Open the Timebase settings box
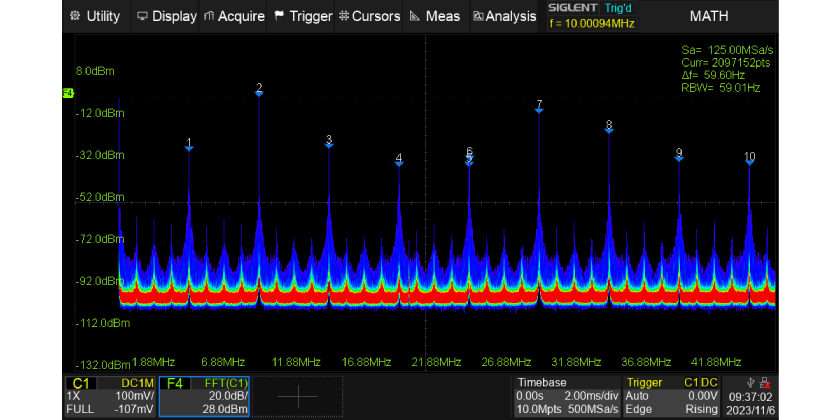 point(565,397)
